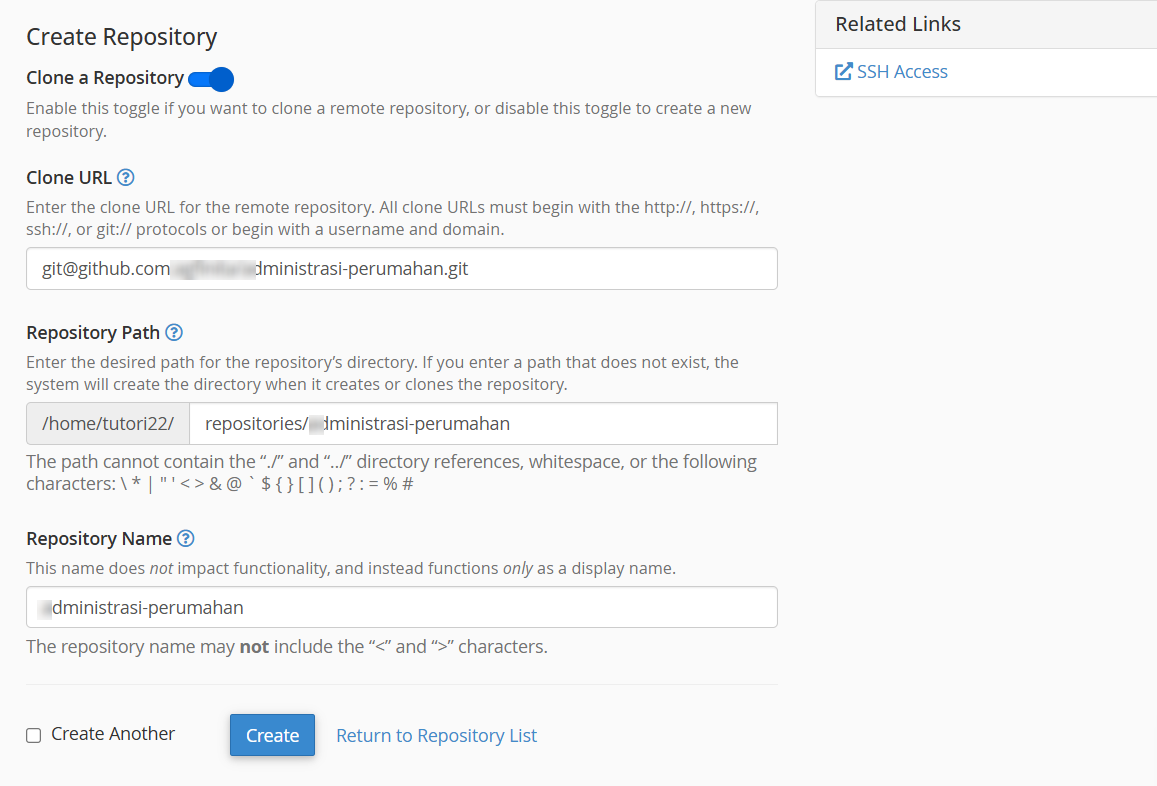Check the Create Another checkbox
Viewport: 1157px width, 786px height.
(x=33, y=734)
